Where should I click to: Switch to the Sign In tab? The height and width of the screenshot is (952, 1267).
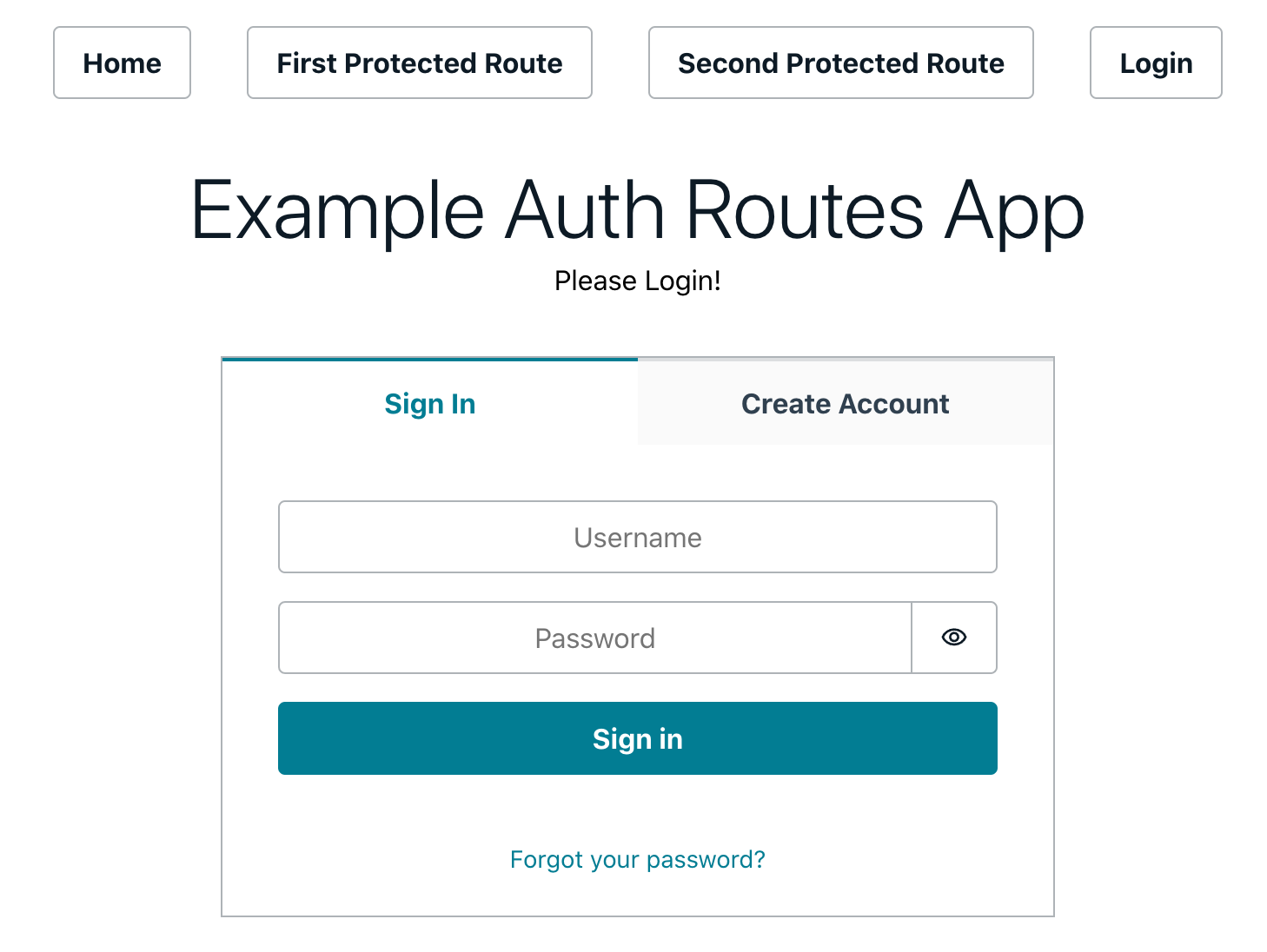[429, 403]
